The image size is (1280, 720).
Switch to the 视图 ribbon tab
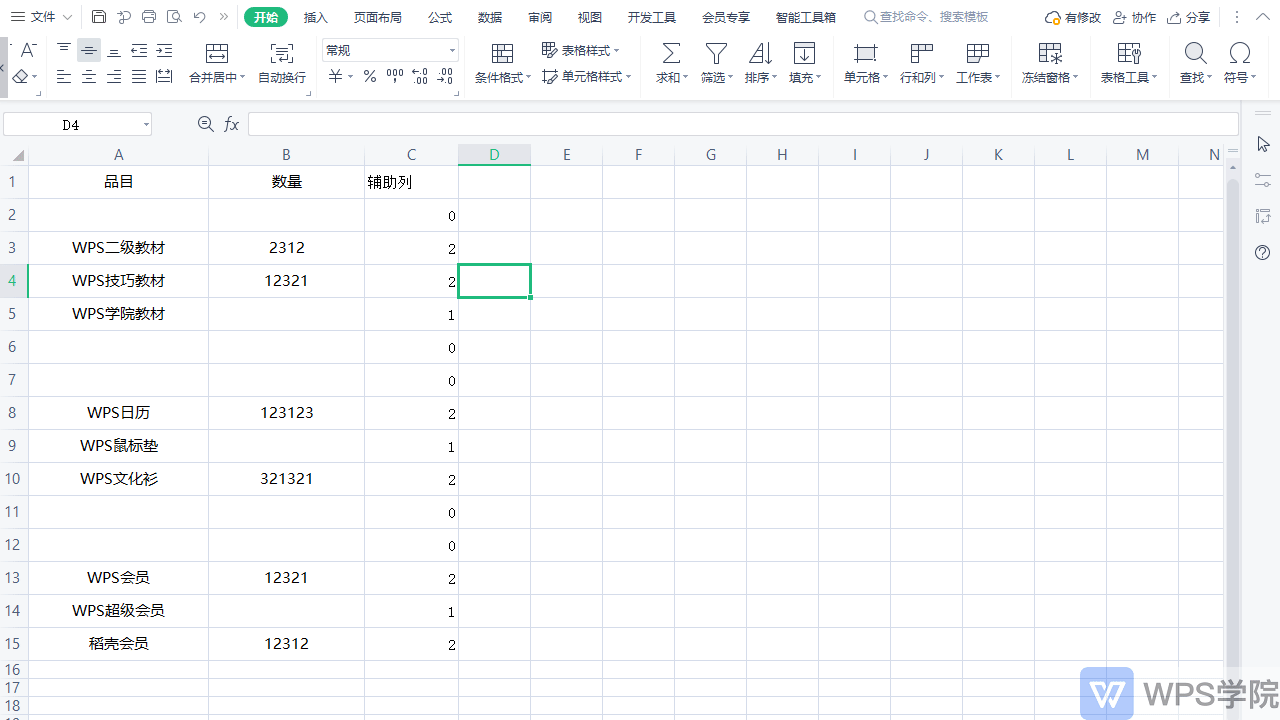tap(590, 17)
